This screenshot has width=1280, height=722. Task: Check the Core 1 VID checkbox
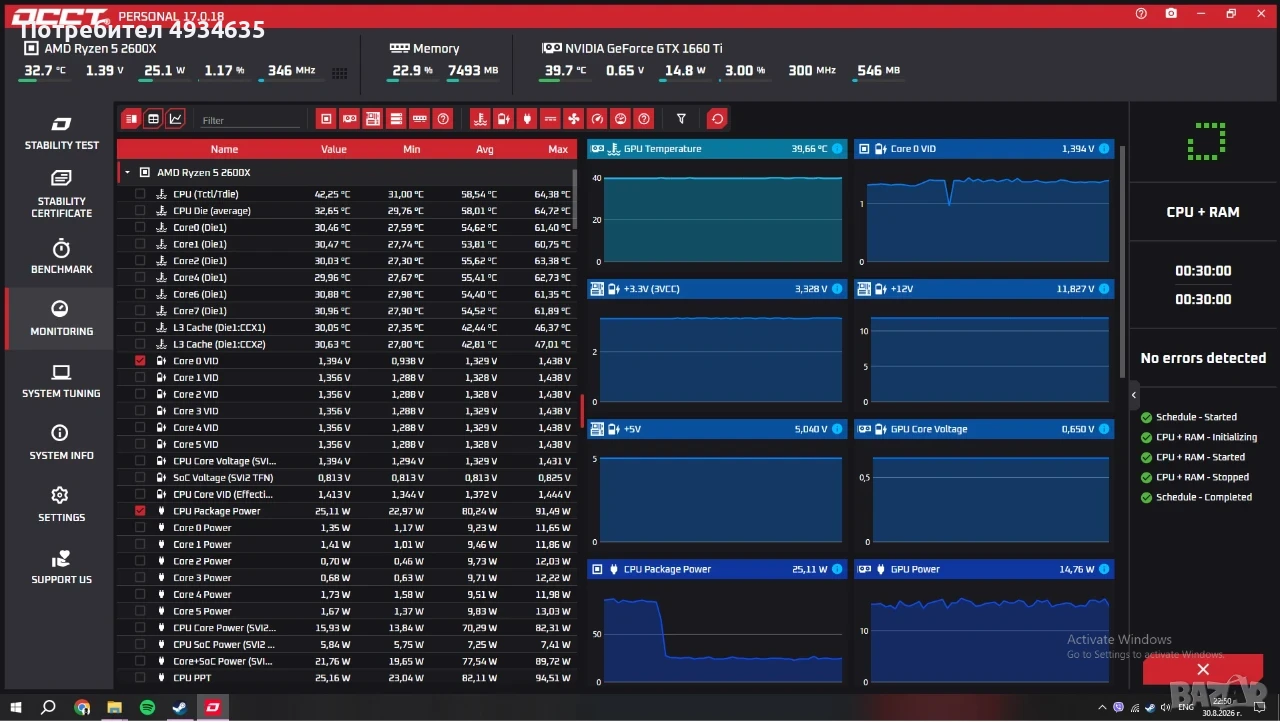pyautogui.click(x=140, y=378)
